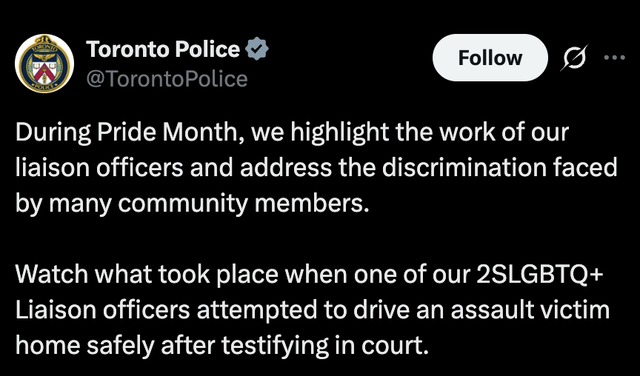Click the paragraph starting 'Watch what took place'
The width and height of the screenshot is (640, 376).
pos(313,310)
